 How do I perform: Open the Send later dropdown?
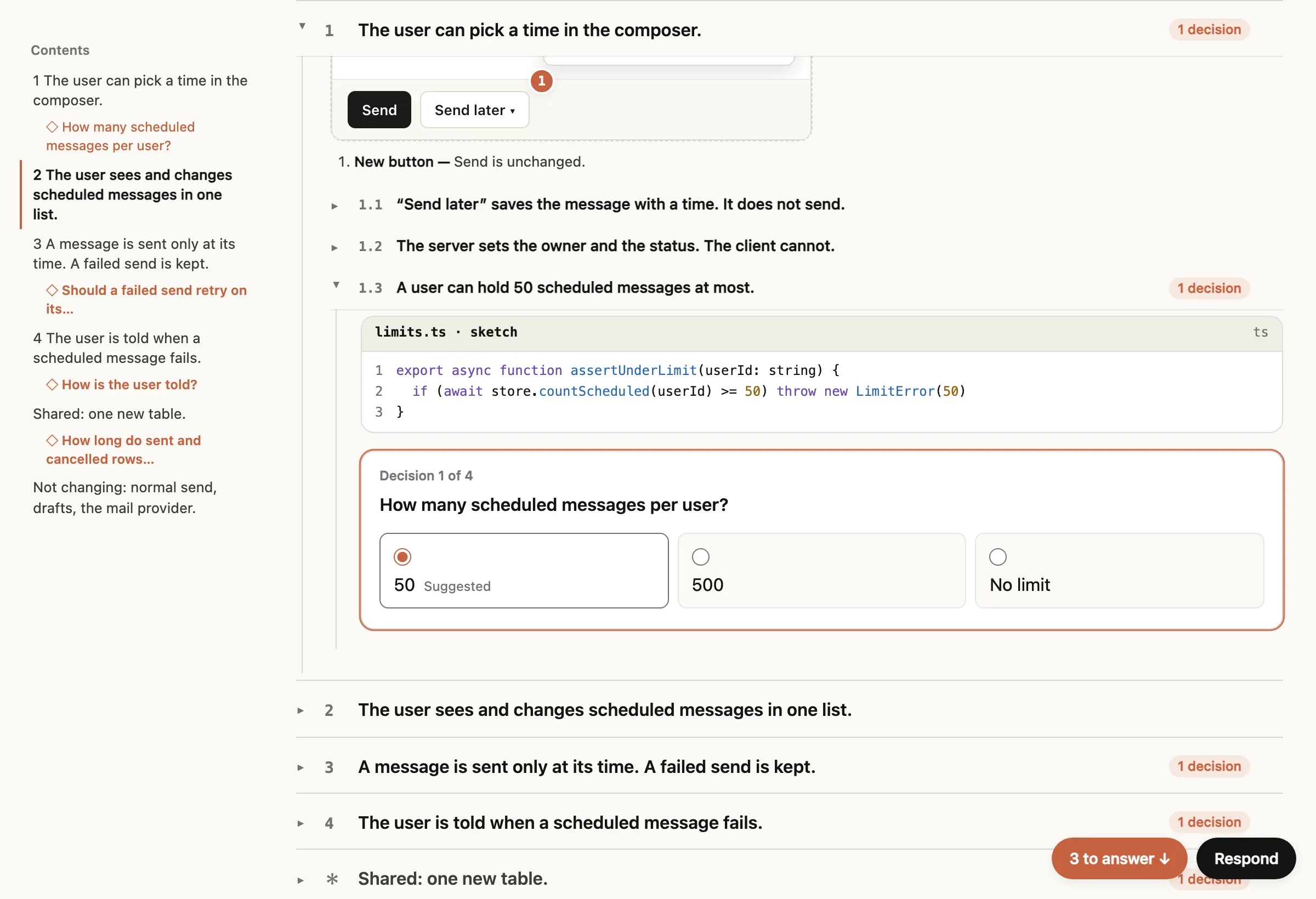tap(474, 110)
